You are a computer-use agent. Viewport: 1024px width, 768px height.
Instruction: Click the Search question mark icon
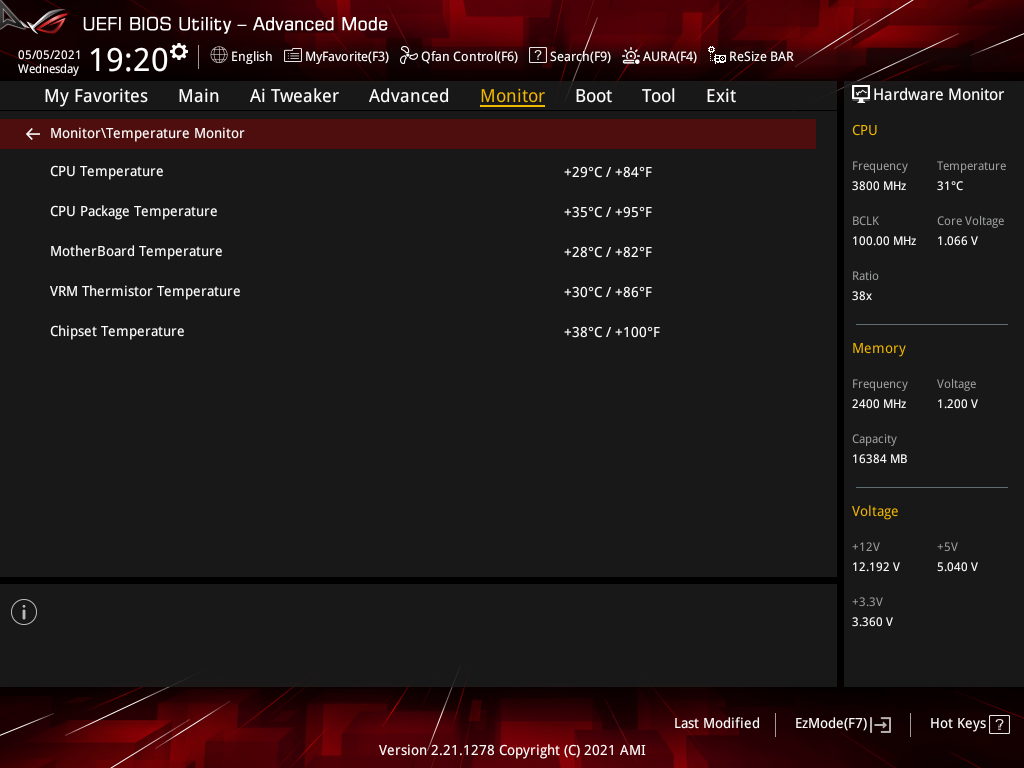pyautogui.click(x=537, y=56)
